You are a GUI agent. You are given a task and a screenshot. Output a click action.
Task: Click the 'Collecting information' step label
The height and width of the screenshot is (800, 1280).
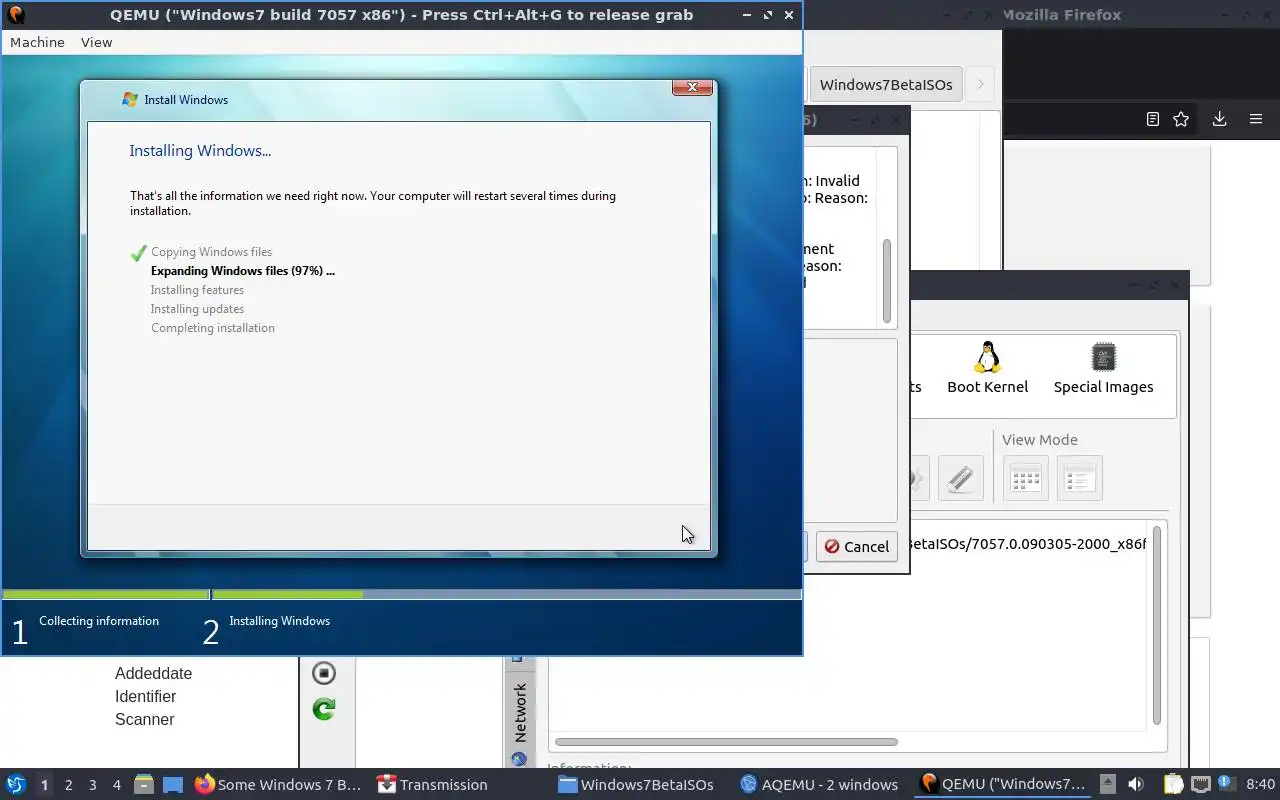tap(99, 621)
